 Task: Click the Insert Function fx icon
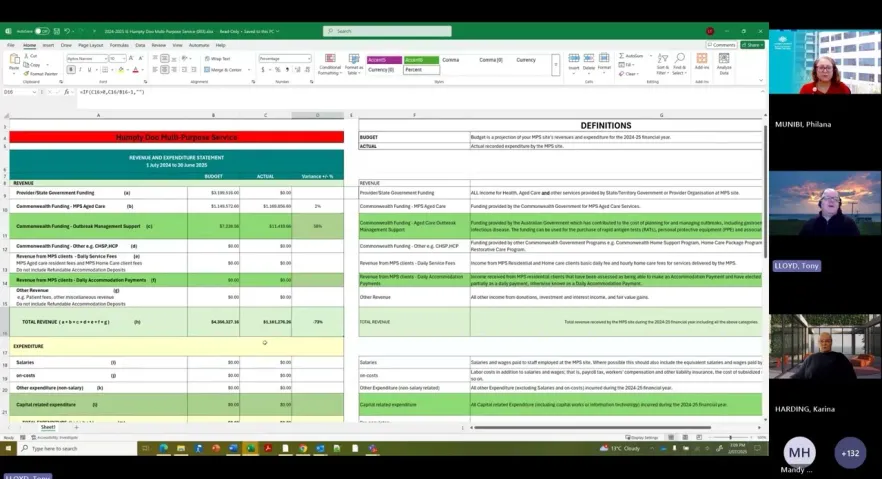(x=66, y=92)
